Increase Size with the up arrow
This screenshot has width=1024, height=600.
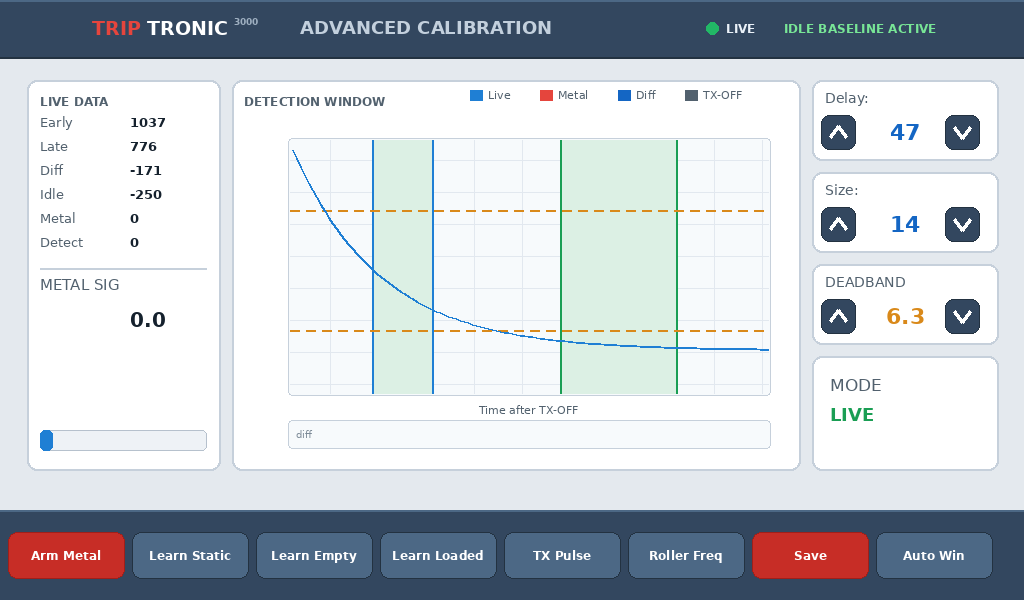click(x=839, y=225)
